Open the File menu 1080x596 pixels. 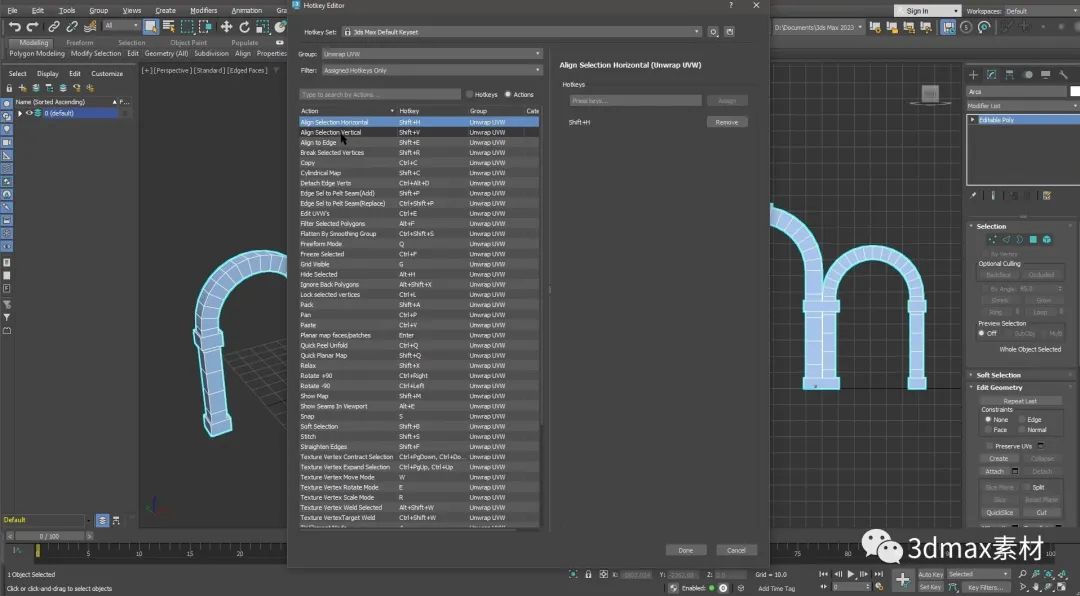coord(12,10)
